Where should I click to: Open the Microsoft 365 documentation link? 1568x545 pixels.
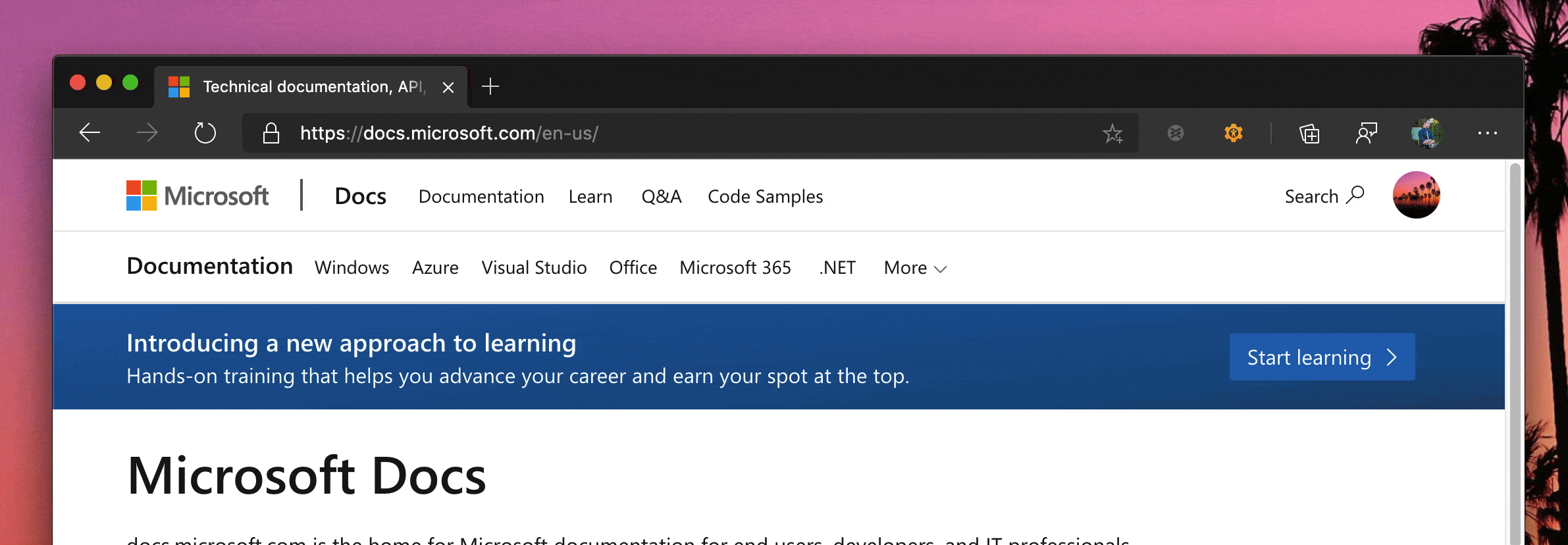point(735,267)
